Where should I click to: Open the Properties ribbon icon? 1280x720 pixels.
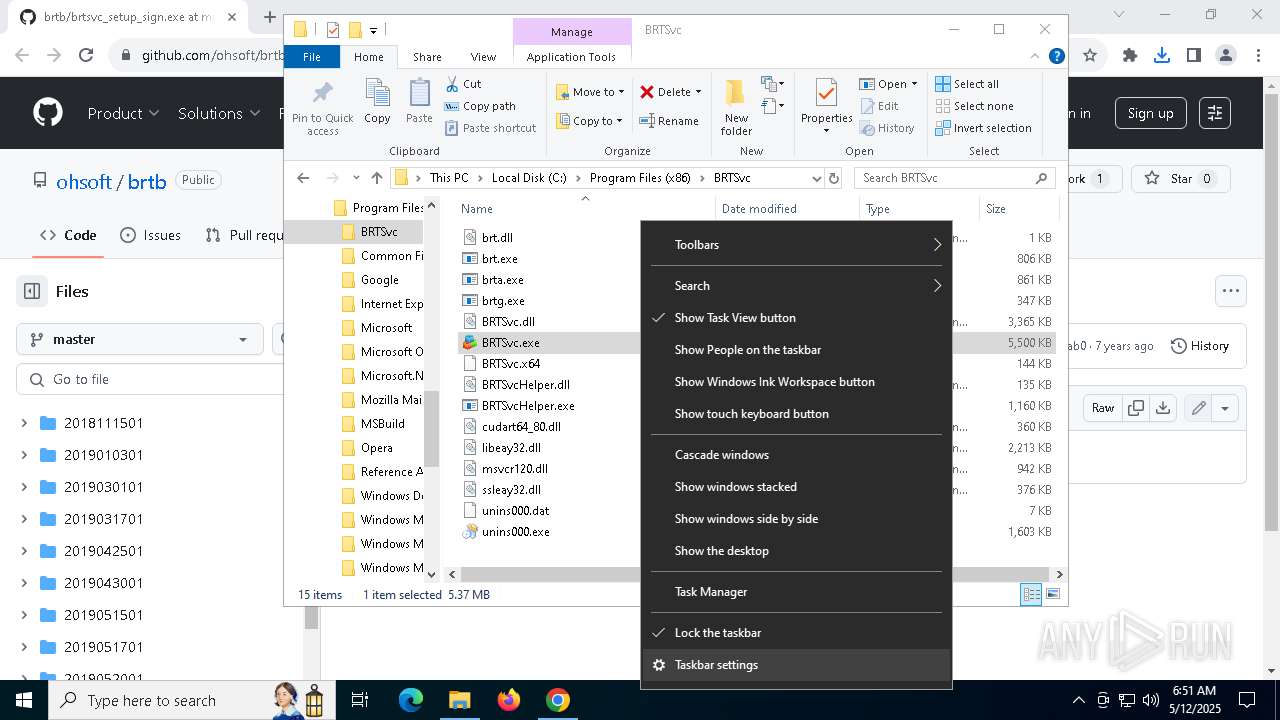(x=826, y=107)
